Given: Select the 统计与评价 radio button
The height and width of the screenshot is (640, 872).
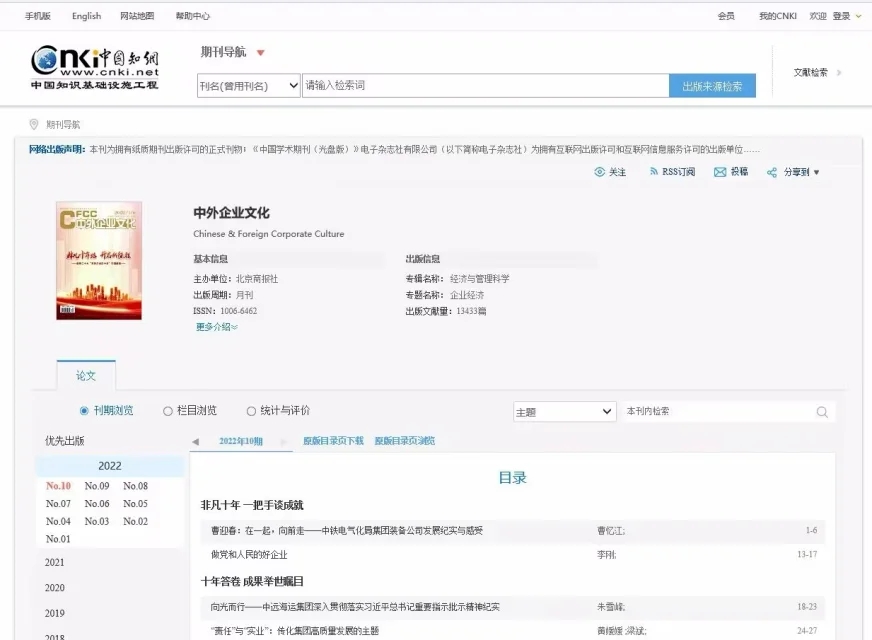Looking at the screenshot, I should pos(251,411).
